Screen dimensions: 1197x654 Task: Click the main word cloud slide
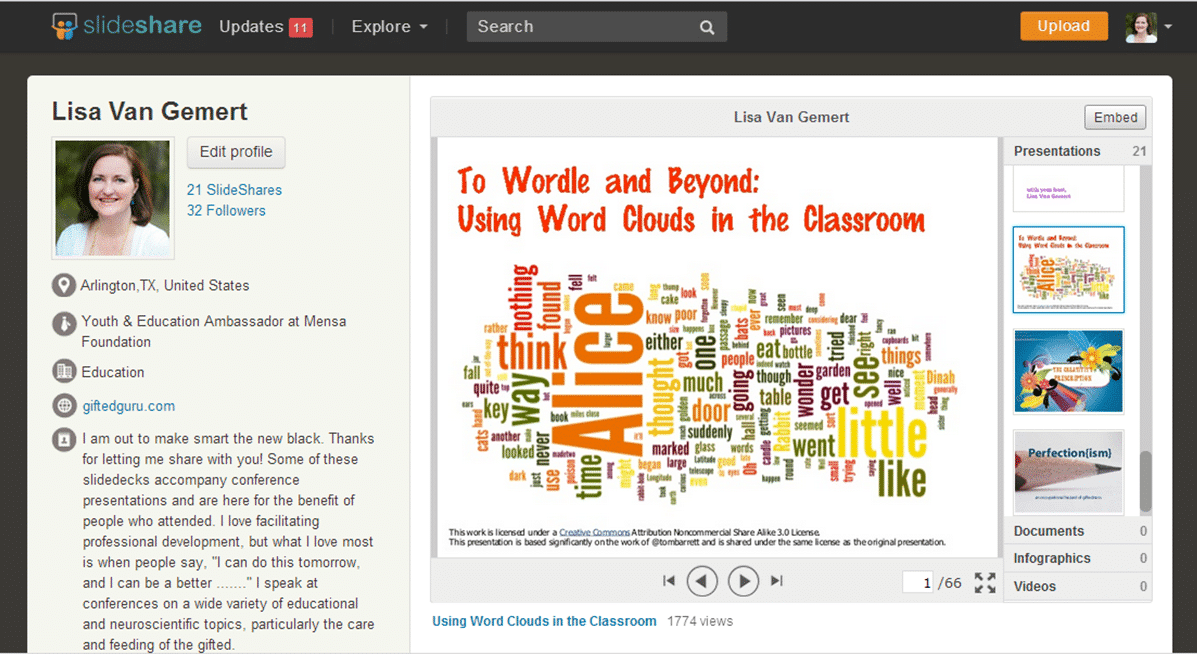(718, 347)
